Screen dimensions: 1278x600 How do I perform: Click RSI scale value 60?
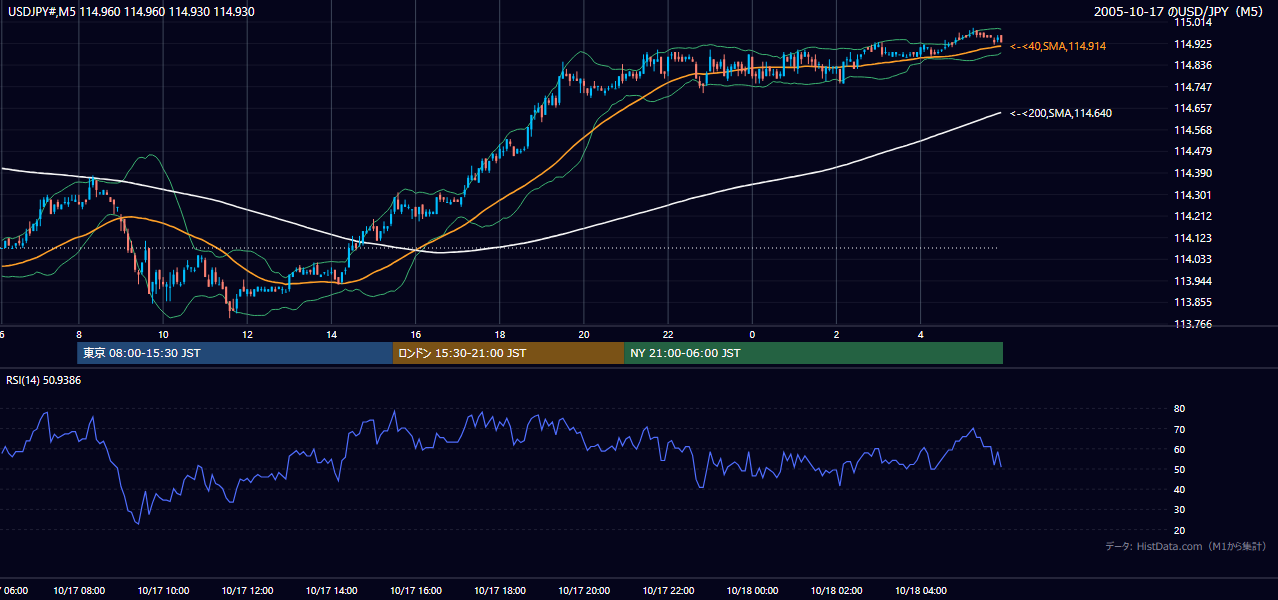1179,449
